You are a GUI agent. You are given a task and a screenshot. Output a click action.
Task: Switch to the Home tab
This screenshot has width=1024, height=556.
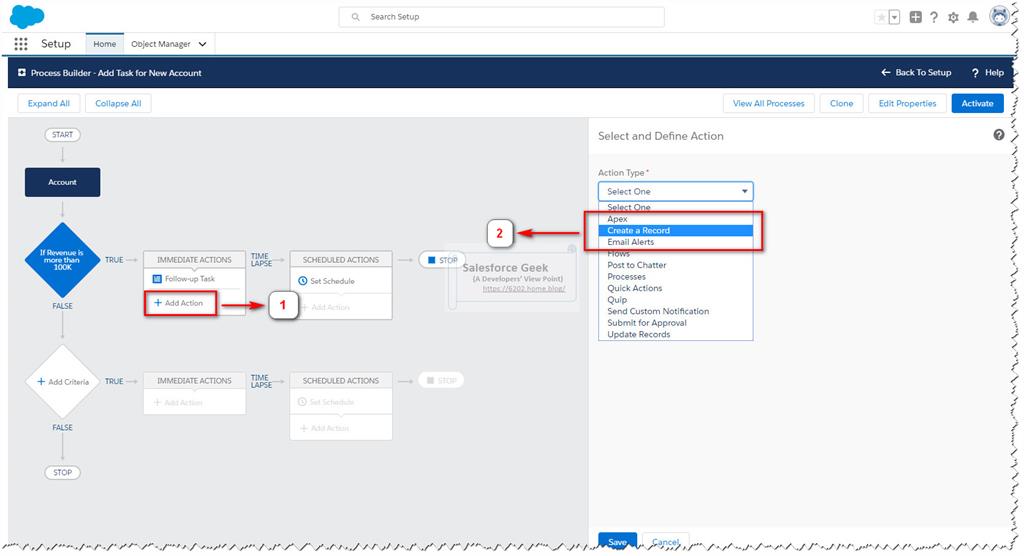(x=104, y=44)
